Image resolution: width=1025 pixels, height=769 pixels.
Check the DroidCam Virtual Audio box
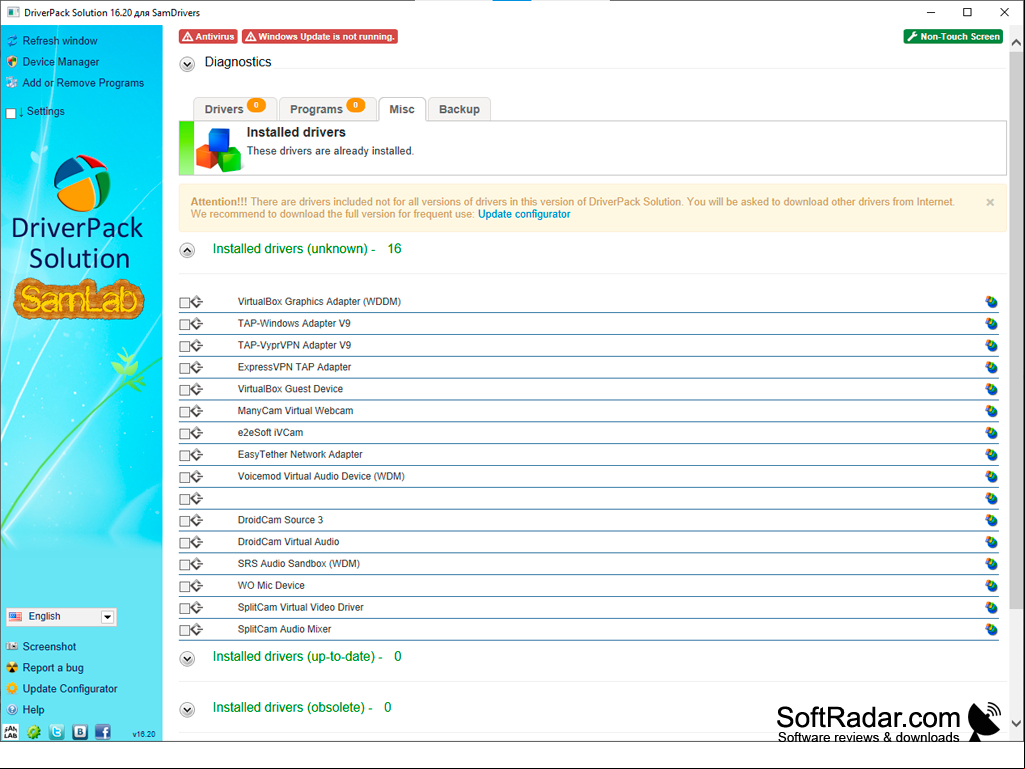coord(184,543)
